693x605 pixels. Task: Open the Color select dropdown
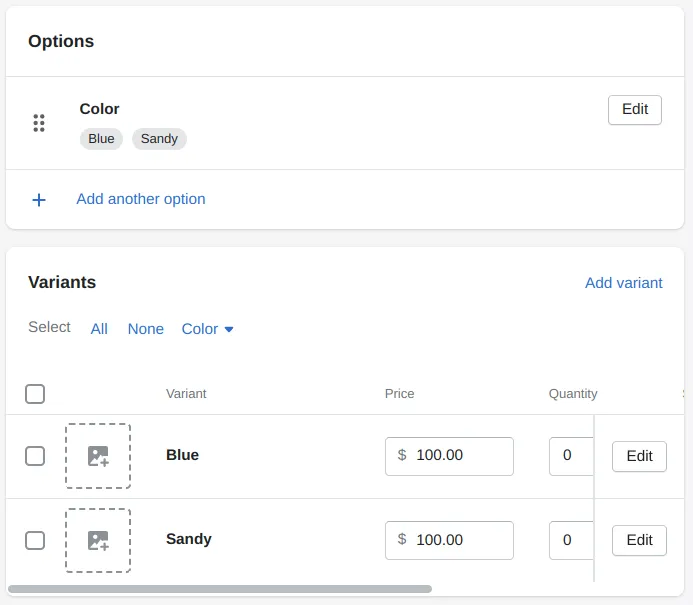pyautogui.click(x=207, y=329)
